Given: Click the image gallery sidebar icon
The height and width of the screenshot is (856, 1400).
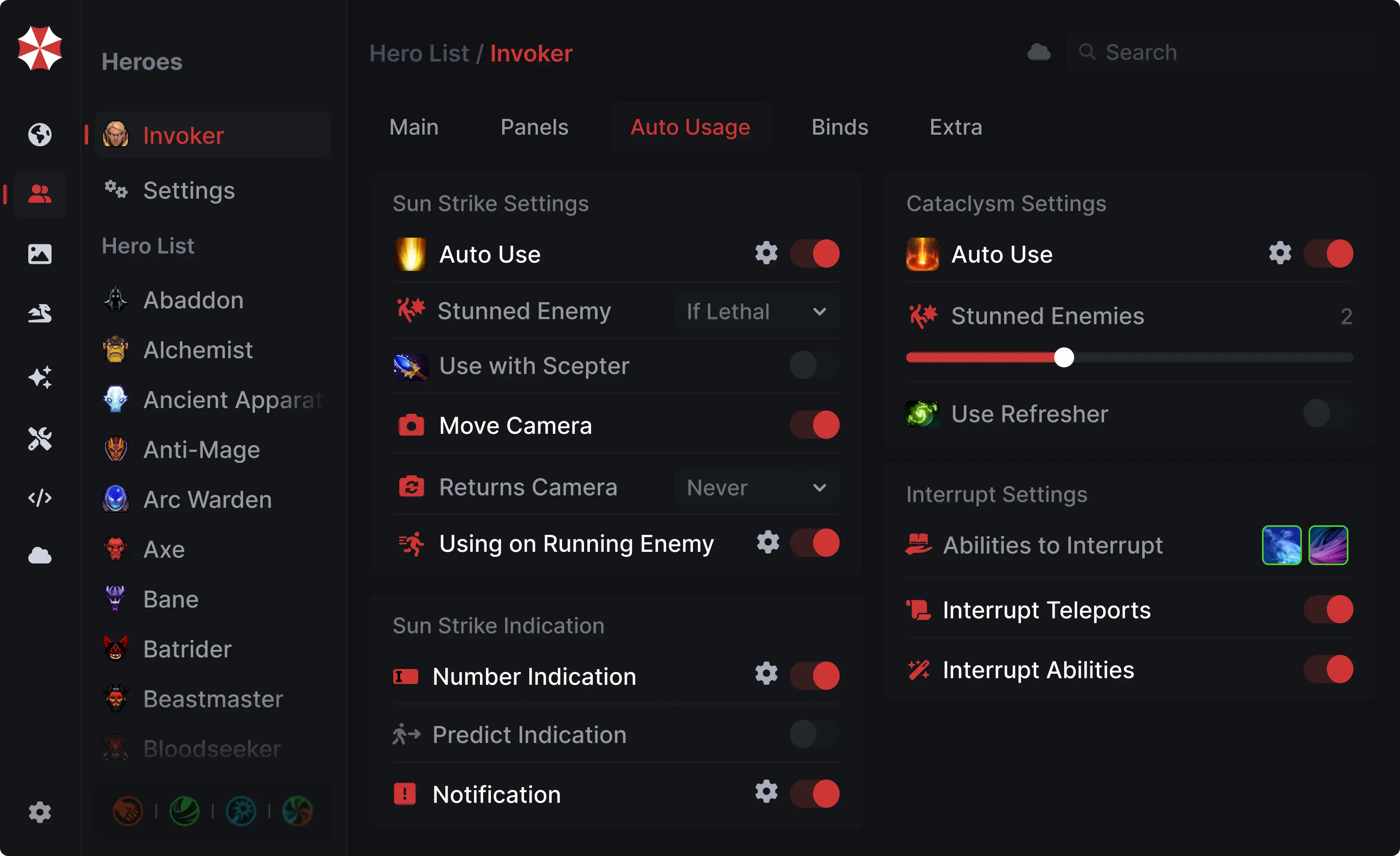Looking at the screenshot, I should pyautogui.click(x=40, y=254).
